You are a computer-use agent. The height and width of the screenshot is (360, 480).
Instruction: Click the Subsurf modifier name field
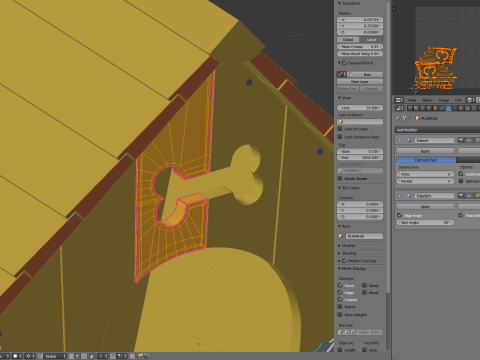click(435, 141)
